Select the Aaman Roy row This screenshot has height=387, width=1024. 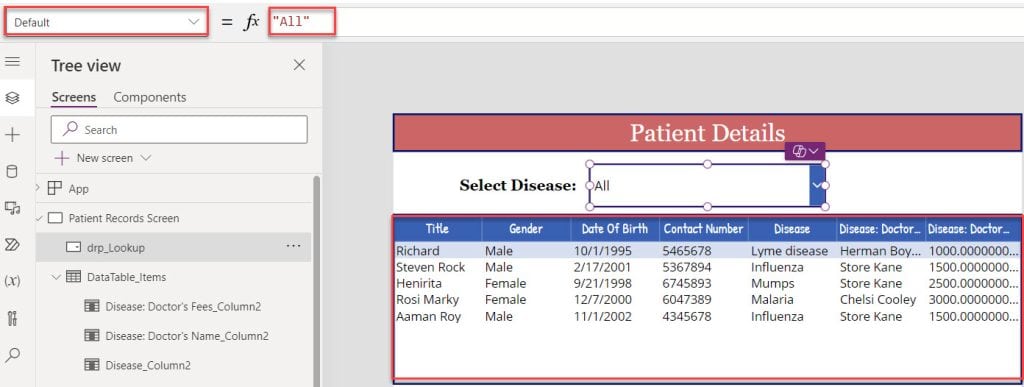pos(707,317)
